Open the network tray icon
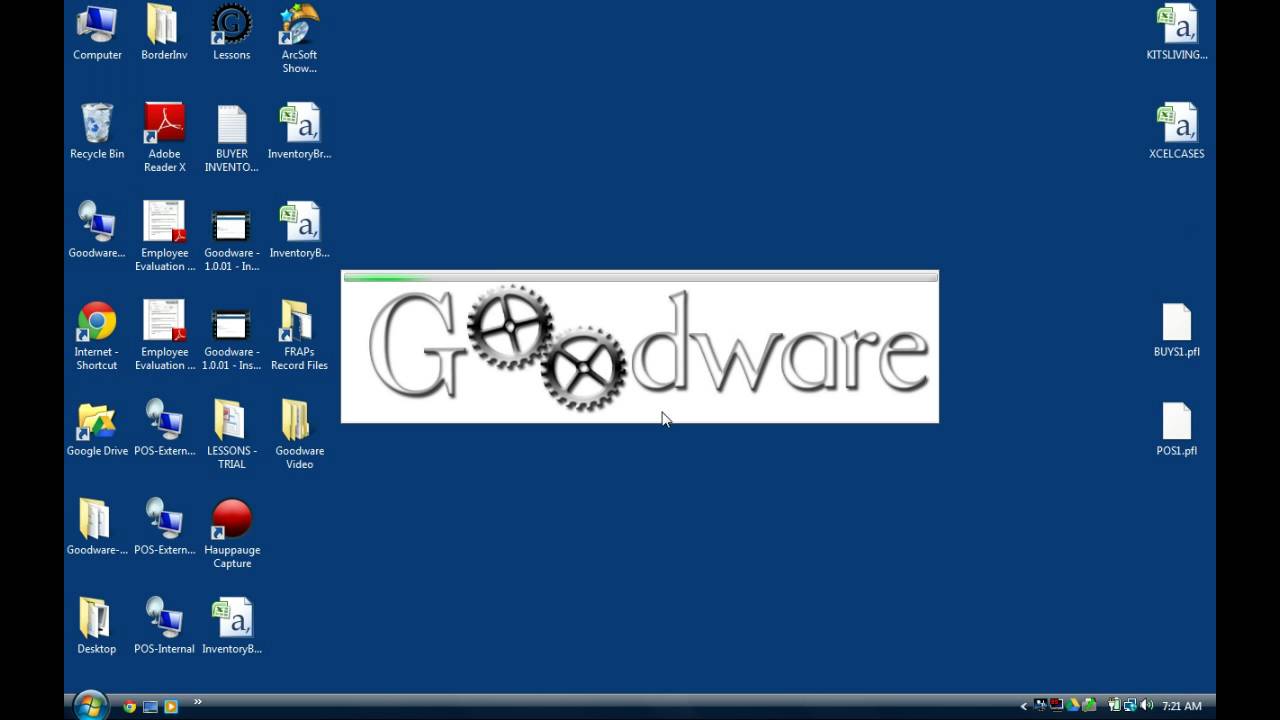Screen dimensions: 1280x720 [1129, 705]
